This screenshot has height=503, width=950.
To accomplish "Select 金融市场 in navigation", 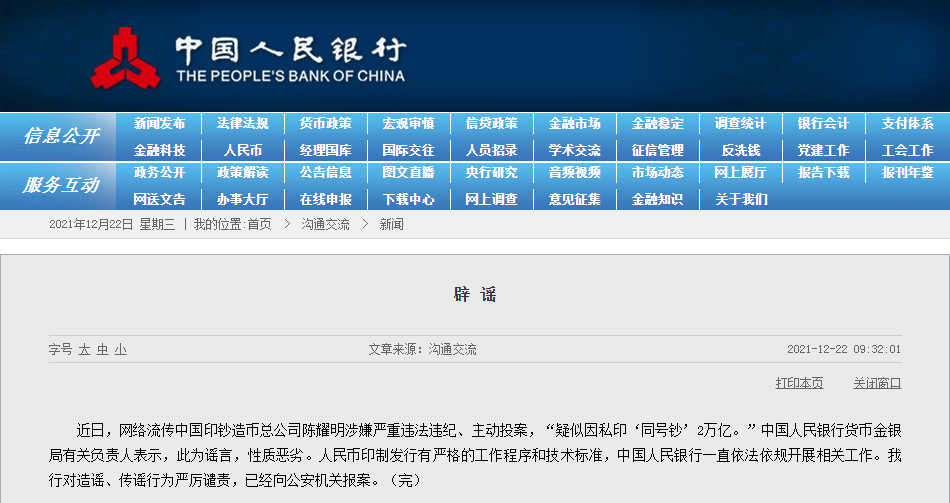I will coord(574,124).
